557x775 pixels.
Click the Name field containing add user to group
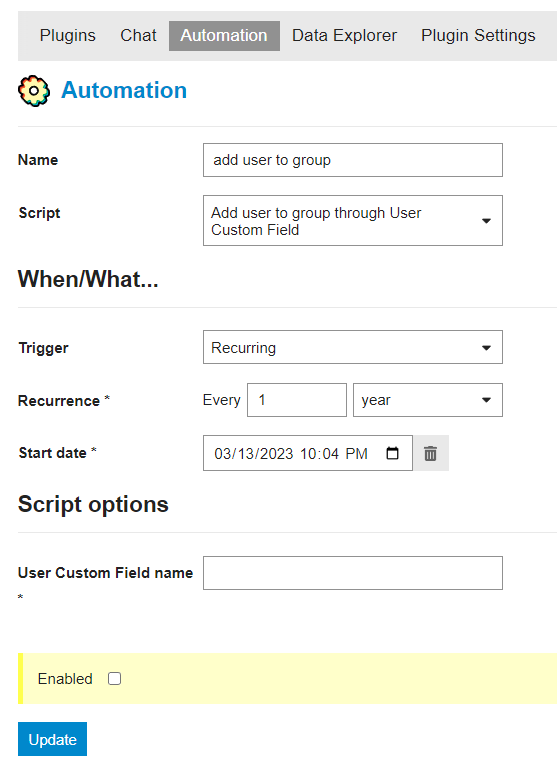[x=353, y=160]
